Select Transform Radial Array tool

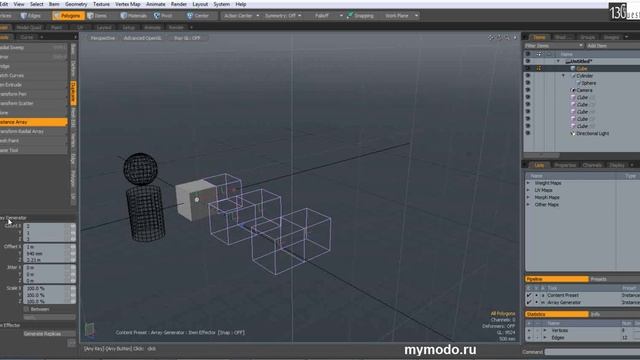click(x=33, y=131)
